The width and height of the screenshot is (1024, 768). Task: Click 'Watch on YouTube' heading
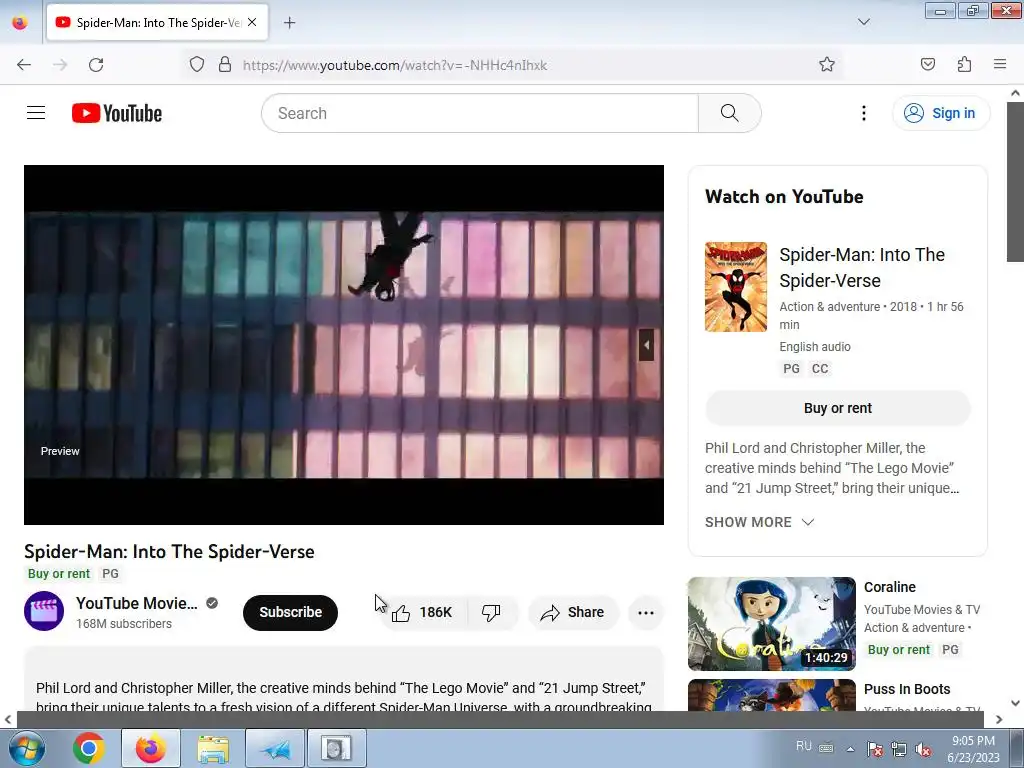784,197
